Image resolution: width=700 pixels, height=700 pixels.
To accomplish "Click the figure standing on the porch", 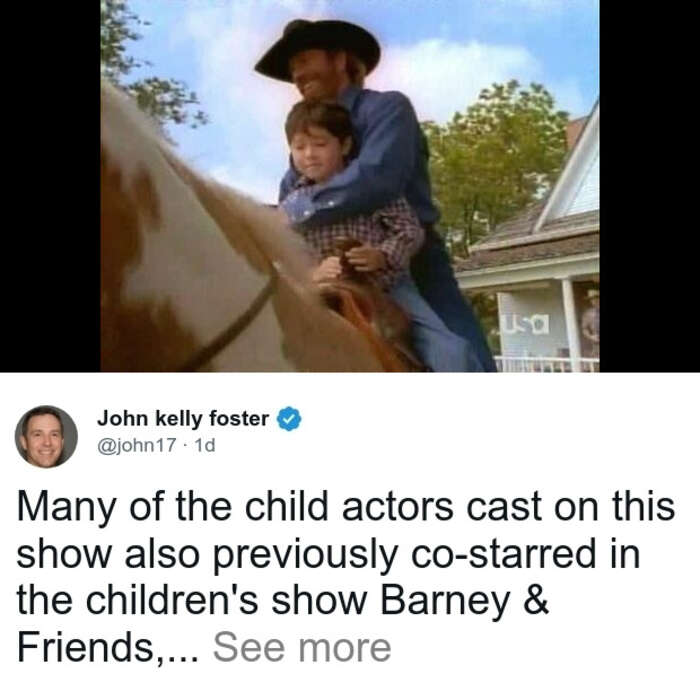I will tap(590, 322).
